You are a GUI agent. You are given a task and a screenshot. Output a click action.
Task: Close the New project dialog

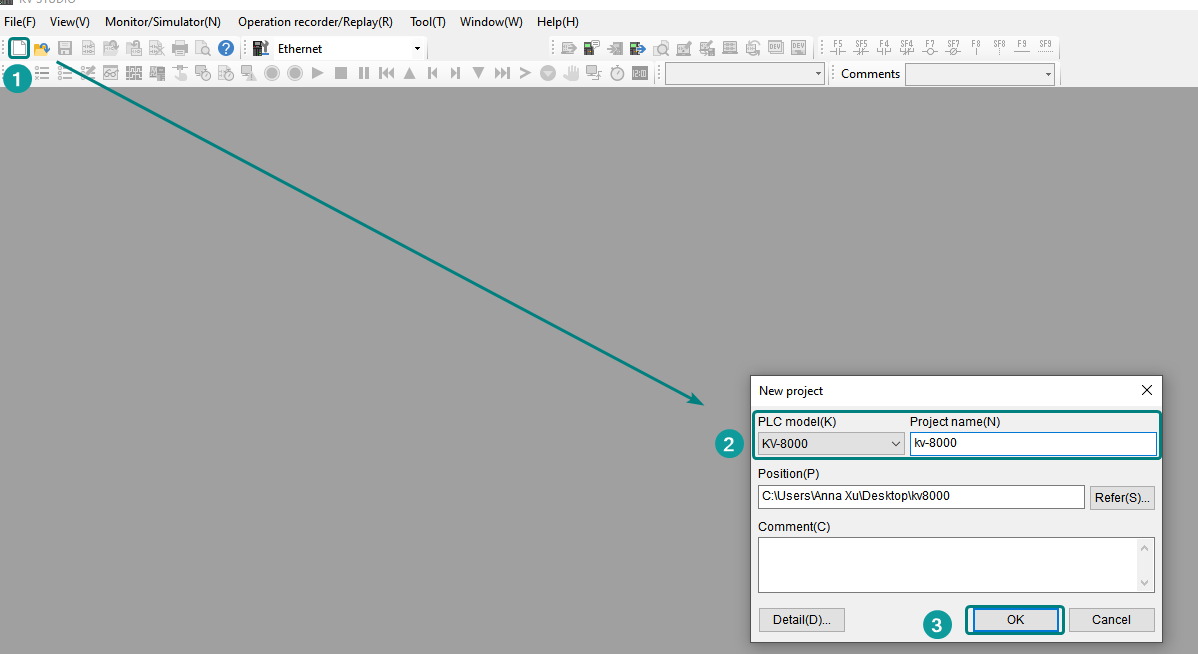[1146, 390]
